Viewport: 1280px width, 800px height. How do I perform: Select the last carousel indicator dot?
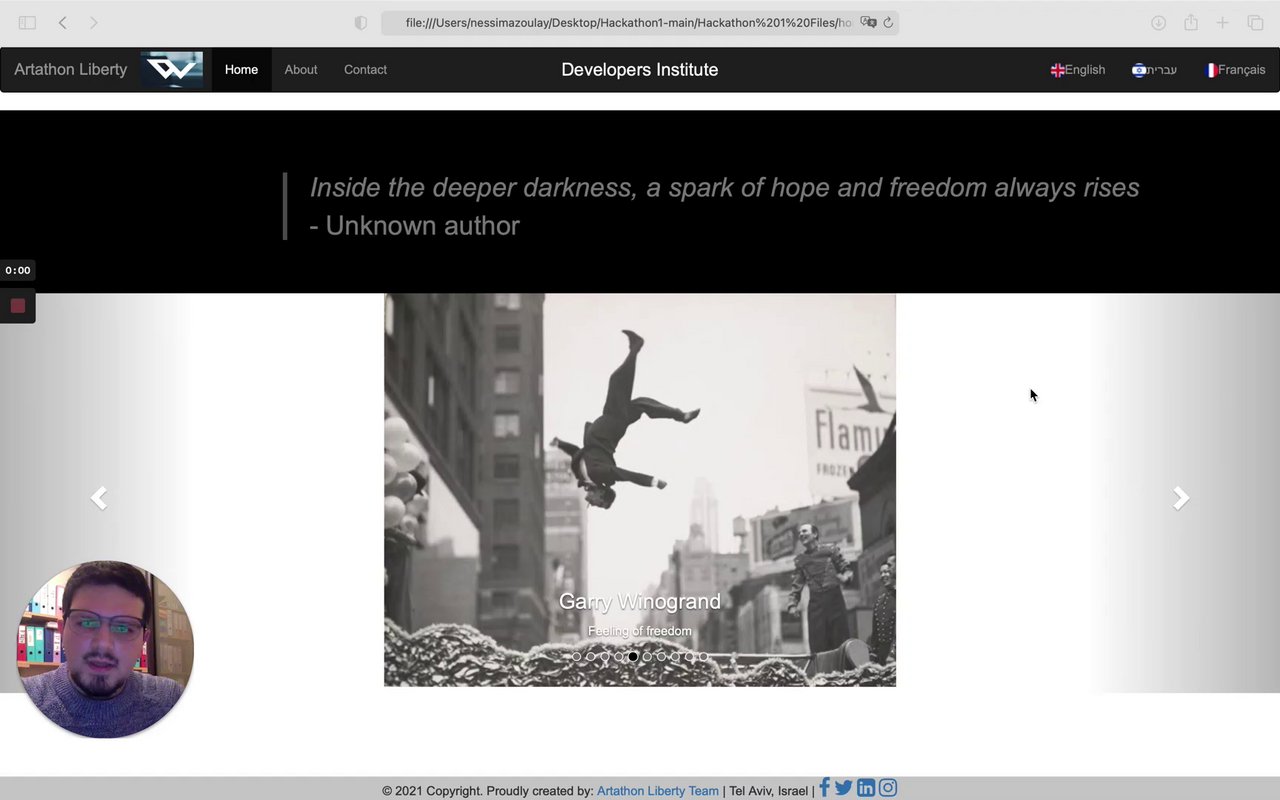tap(703, 656)
